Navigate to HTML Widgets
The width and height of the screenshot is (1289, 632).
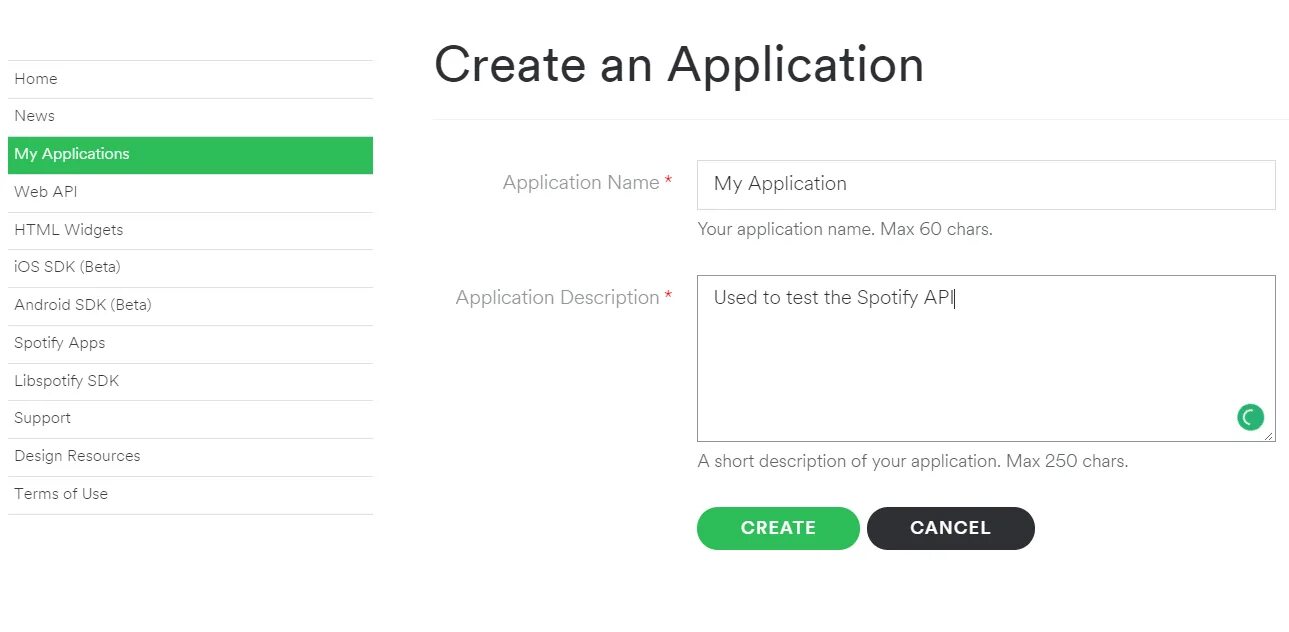point(190,230)
